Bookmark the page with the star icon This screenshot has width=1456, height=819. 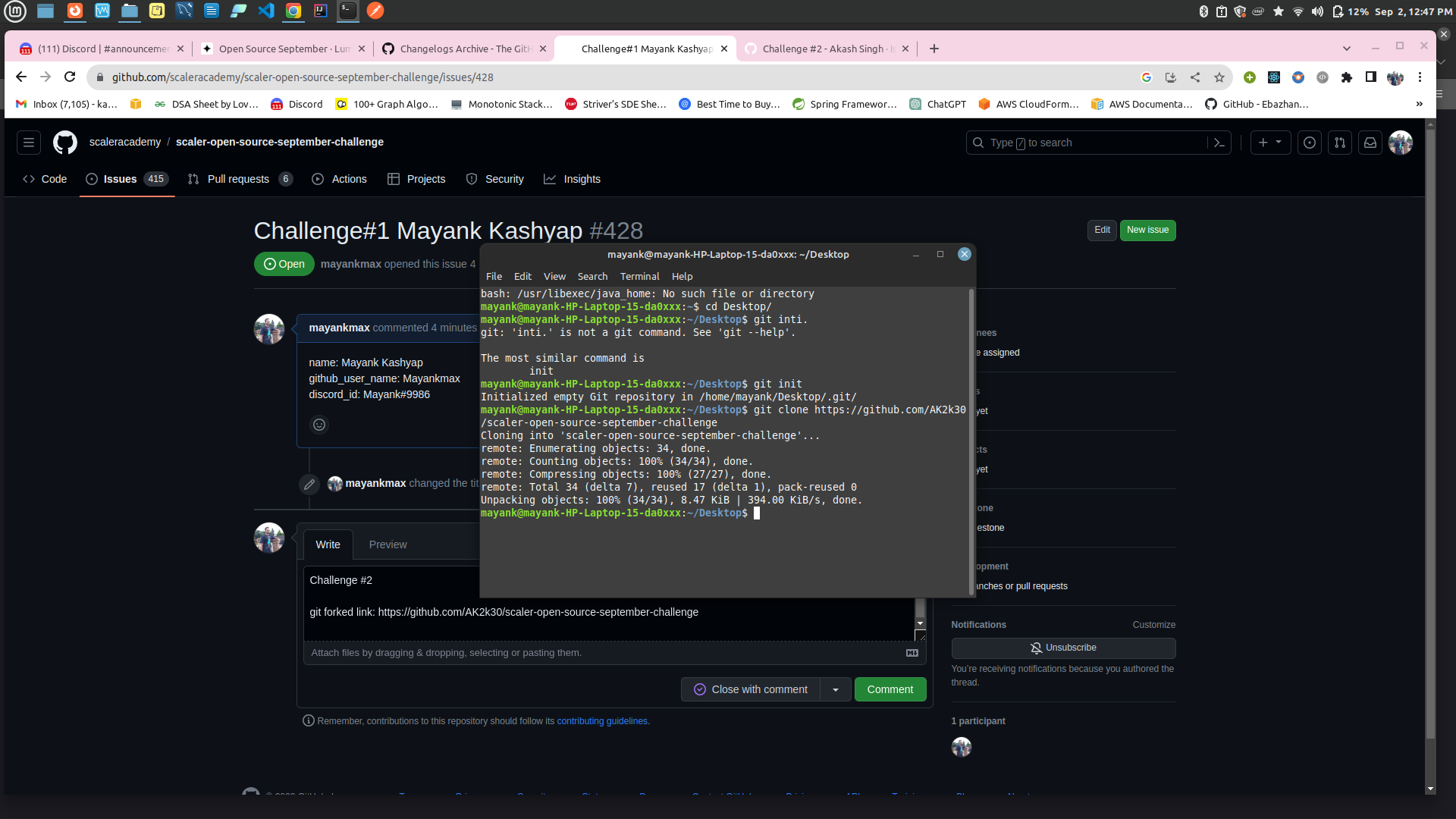(1219, 77)
